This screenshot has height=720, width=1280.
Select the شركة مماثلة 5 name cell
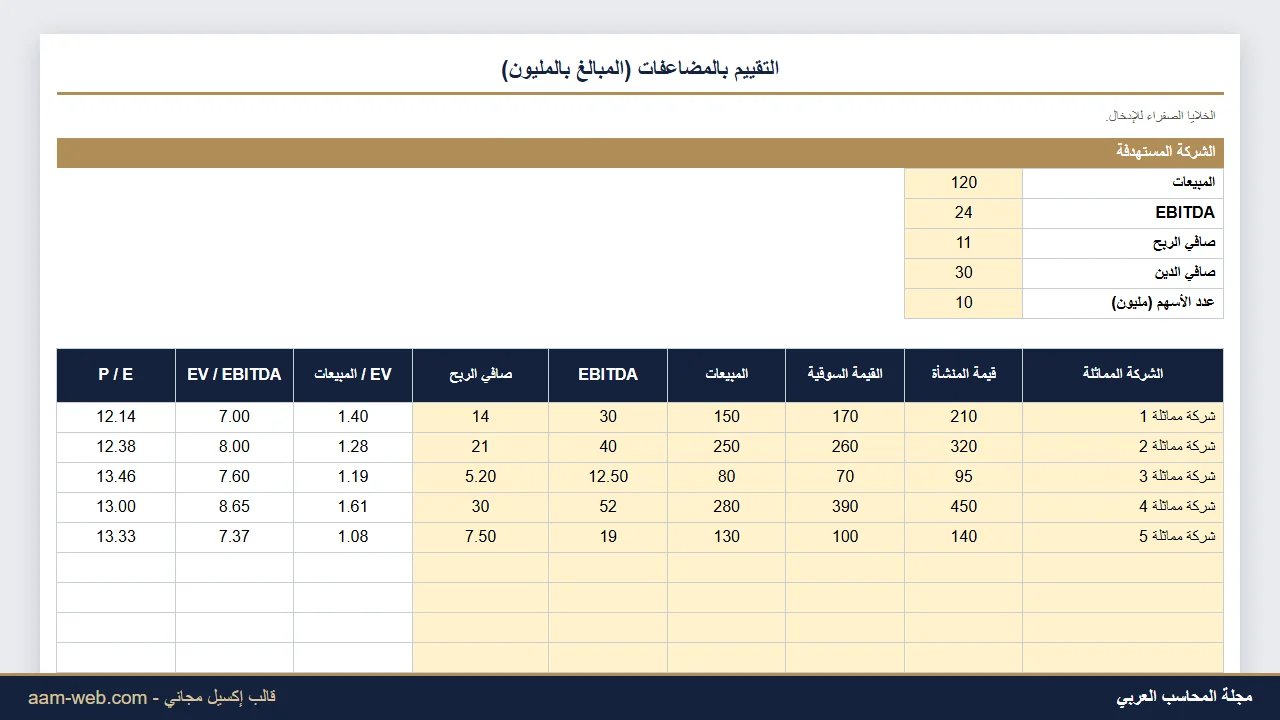(1123, 537)
